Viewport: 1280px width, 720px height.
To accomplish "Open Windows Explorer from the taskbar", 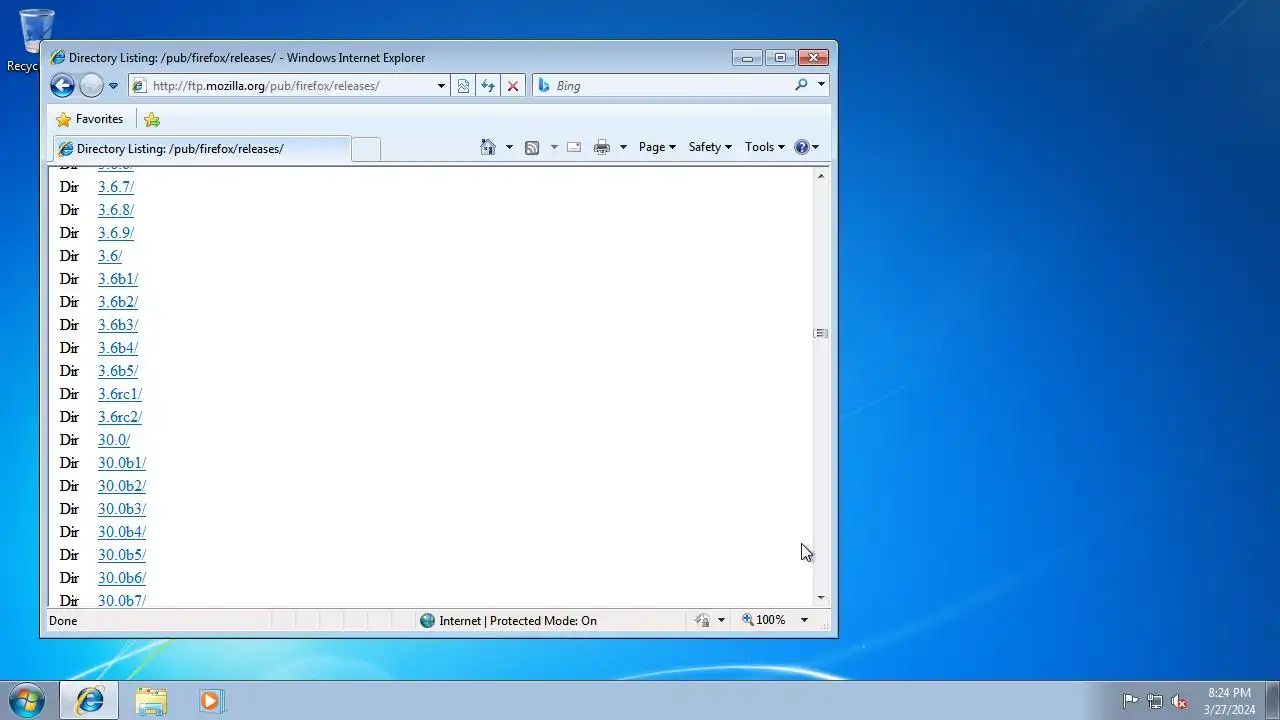I will click(x=151, y=701).
